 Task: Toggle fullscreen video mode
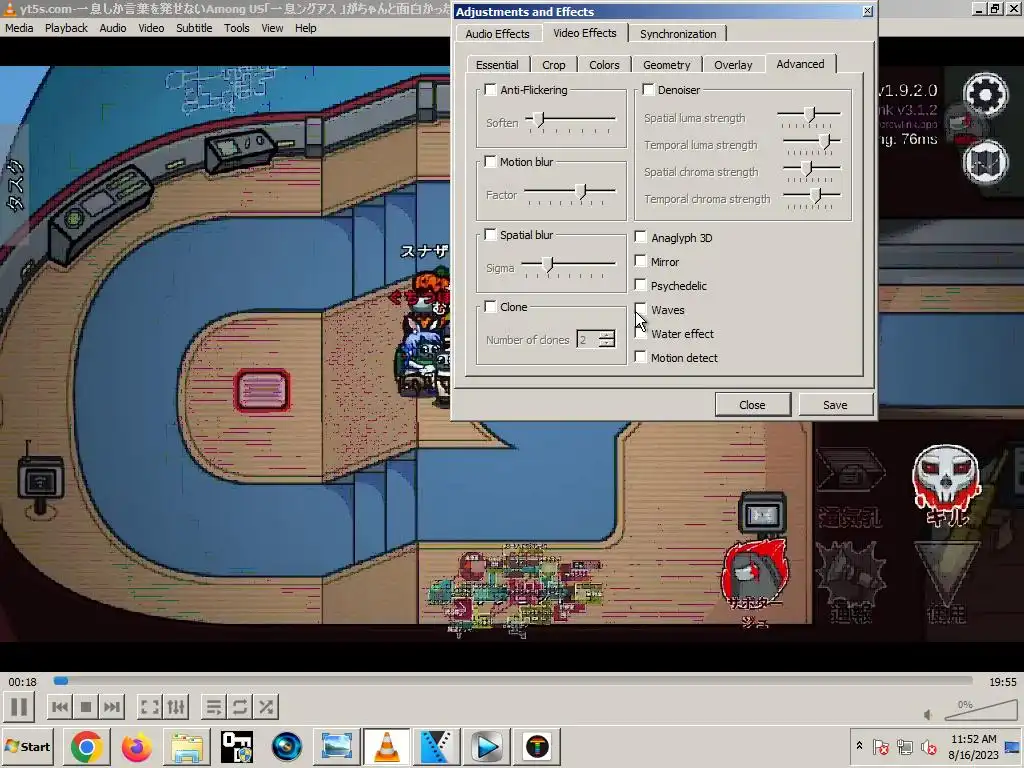coord(150,707)
